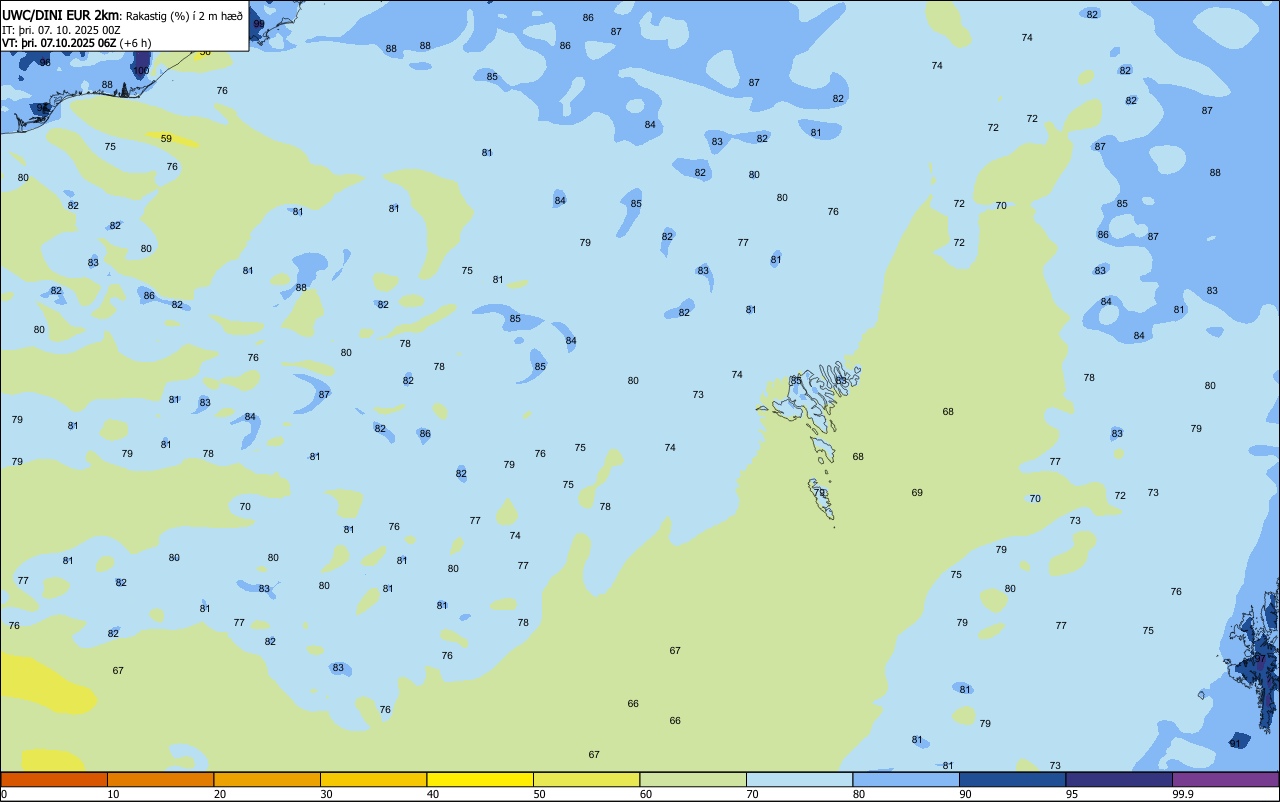This screenshot has width=1280, height=802.
Task: Click the legend tick label "99.9"
Action: coord(1183,794)
